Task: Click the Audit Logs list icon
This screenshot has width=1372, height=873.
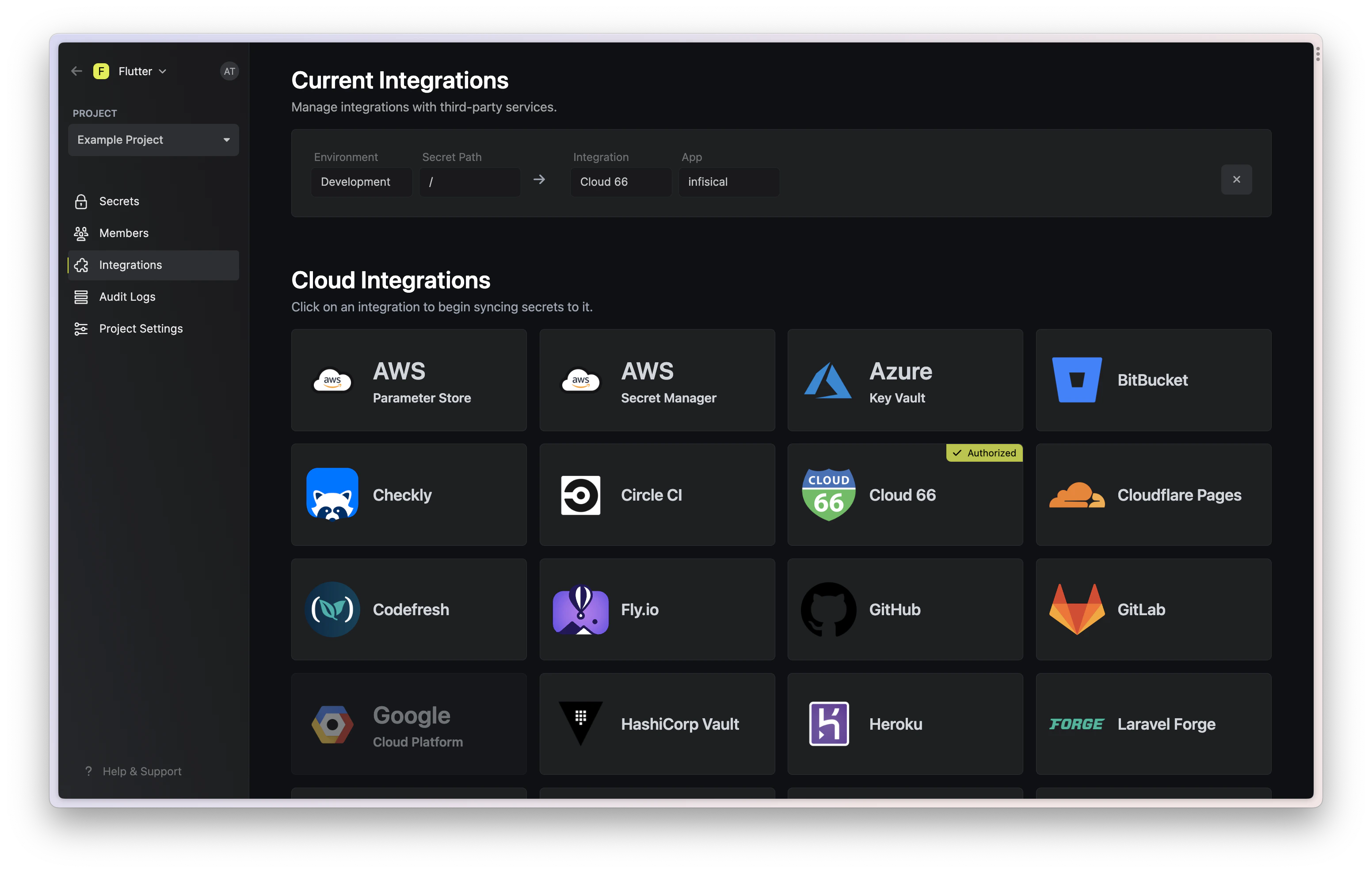Action: [81, 297]
